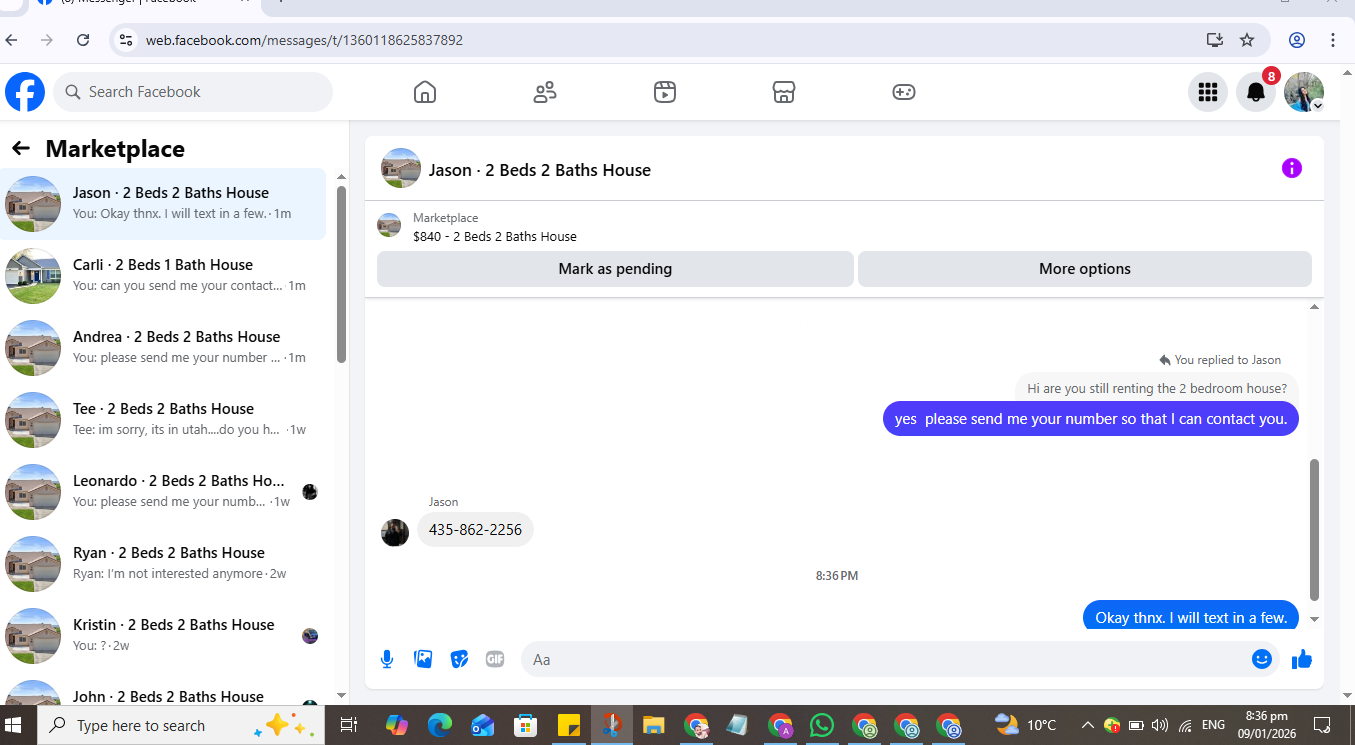Open the Kristin conversation
This screenshot has height=745, width=1355.
pyautogui.click(x=163, y=636)
